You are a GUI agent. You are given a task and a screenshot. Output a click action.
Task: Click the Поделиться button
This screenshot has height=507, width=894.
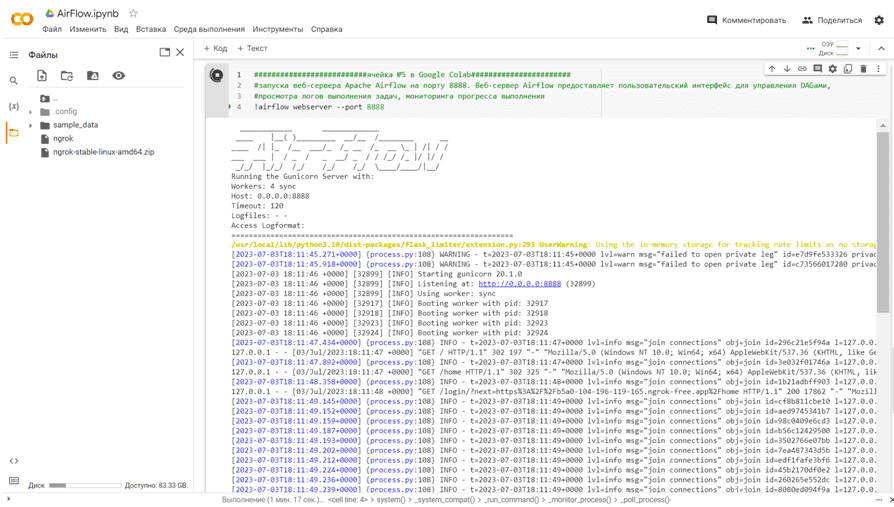tap(832, 20)
